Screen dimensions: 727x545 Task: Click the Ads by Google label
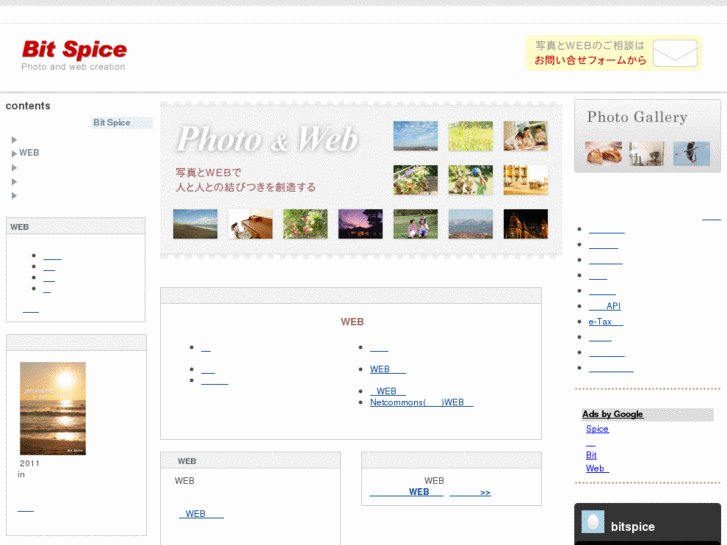pyautogui.click(x=612, y=414)
